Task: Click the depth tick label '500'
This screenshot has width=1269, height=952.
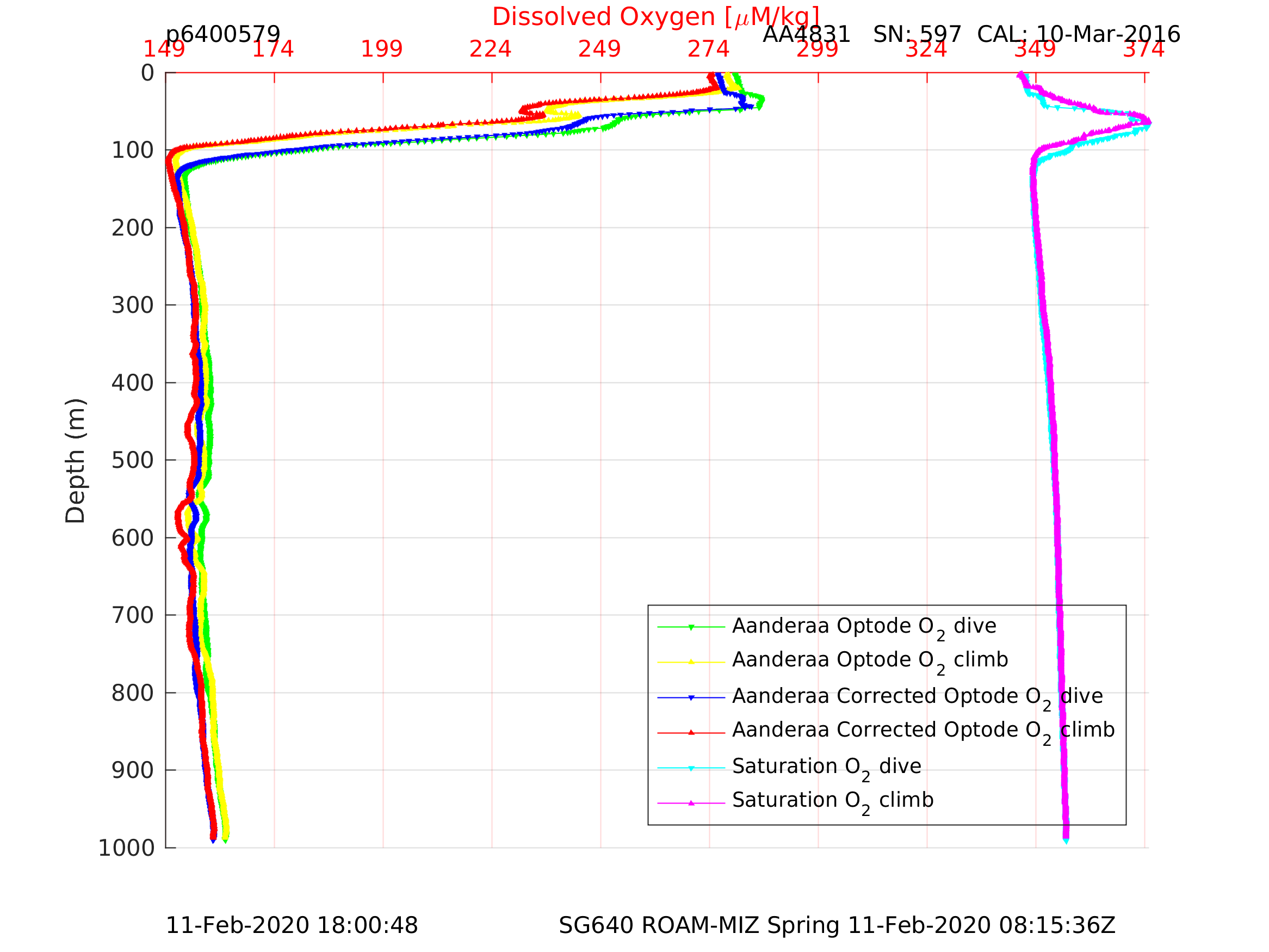Action: [133, 461]
